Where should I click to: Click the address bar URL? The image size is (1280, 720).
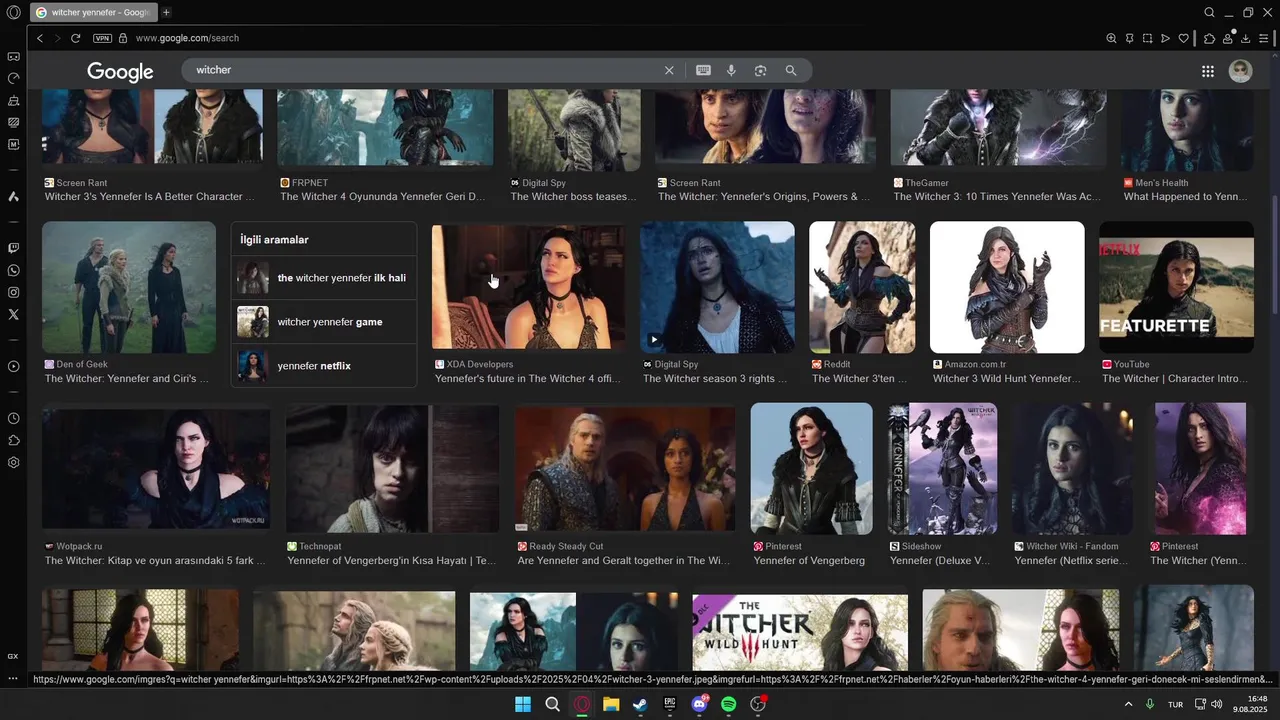187,38
